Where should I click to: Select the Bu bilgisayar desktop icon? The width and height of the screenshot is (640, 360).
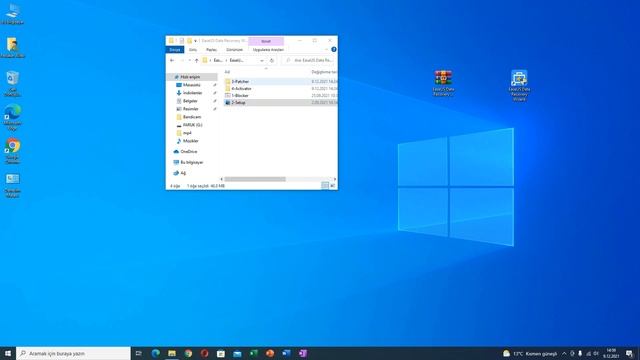[13, 14]
